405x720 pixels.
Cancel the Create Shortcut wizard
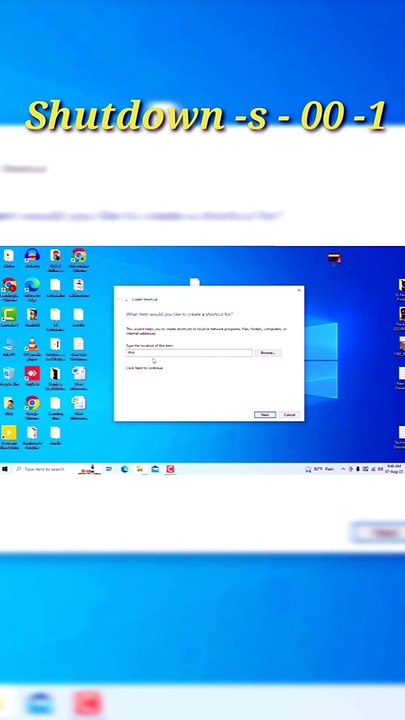click(x=289, y=415)
